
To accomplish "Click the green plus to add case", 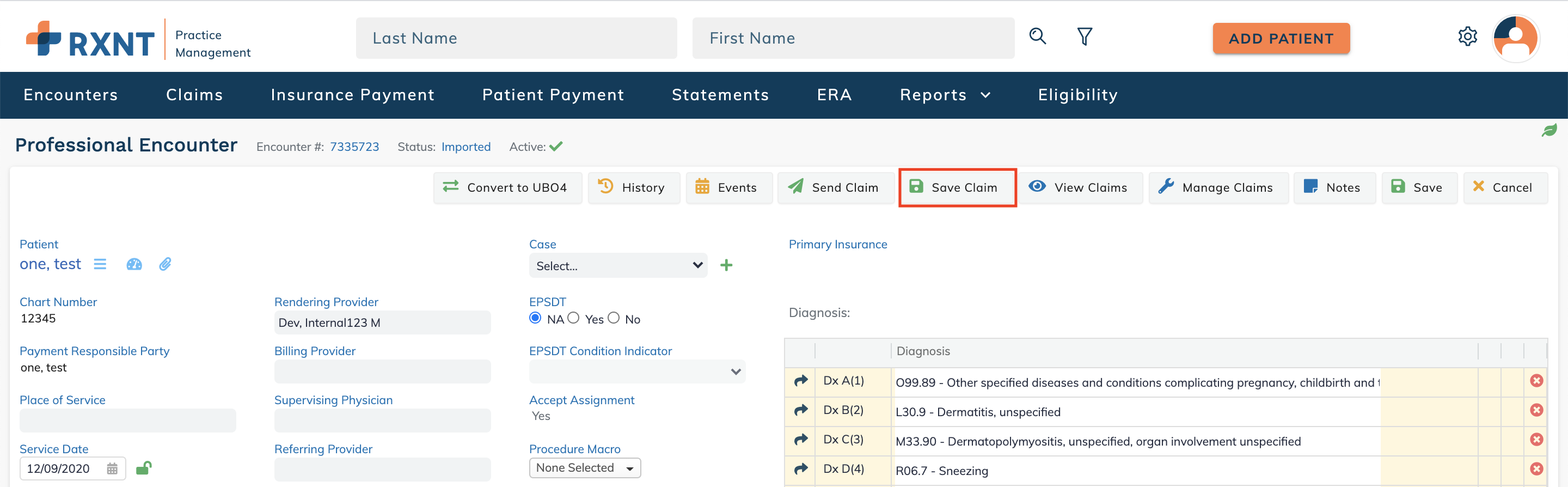I will coord(726,265).
